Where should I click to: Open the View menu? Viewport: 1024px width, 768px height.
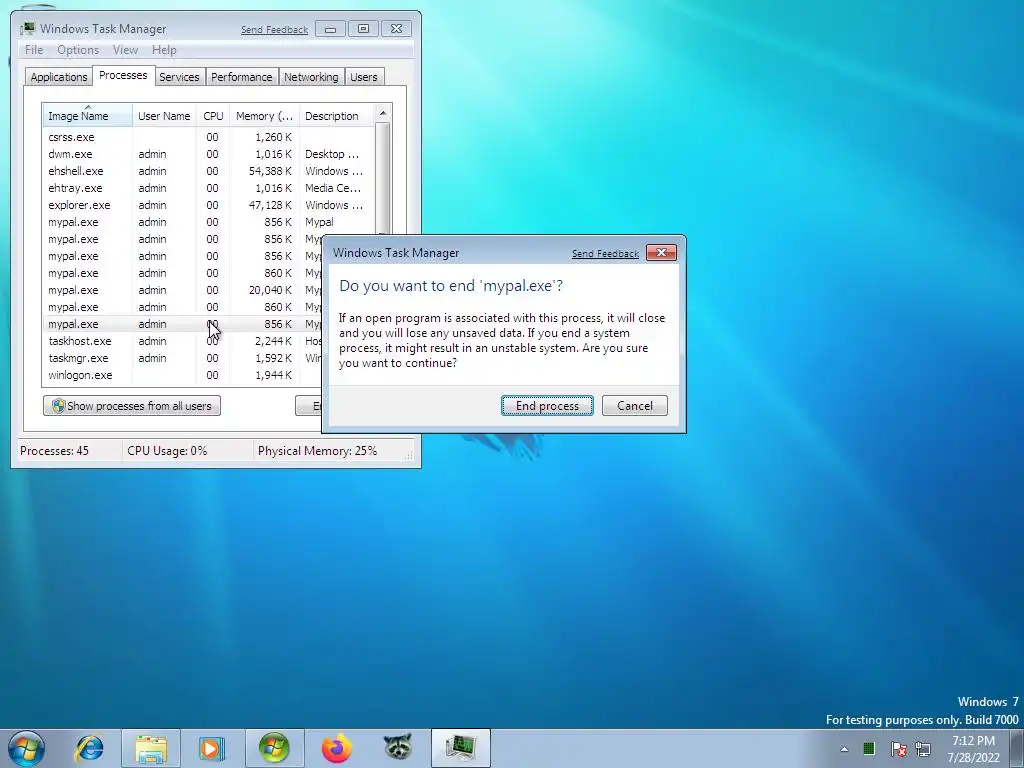click(125, 50)
